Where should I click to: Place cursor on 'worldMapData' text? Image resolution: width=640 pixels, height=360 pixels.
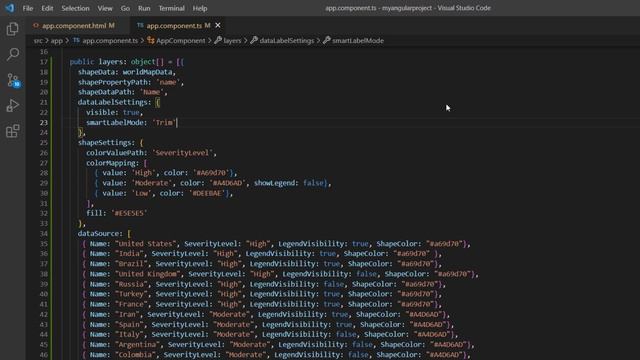(x=147, y=72)
